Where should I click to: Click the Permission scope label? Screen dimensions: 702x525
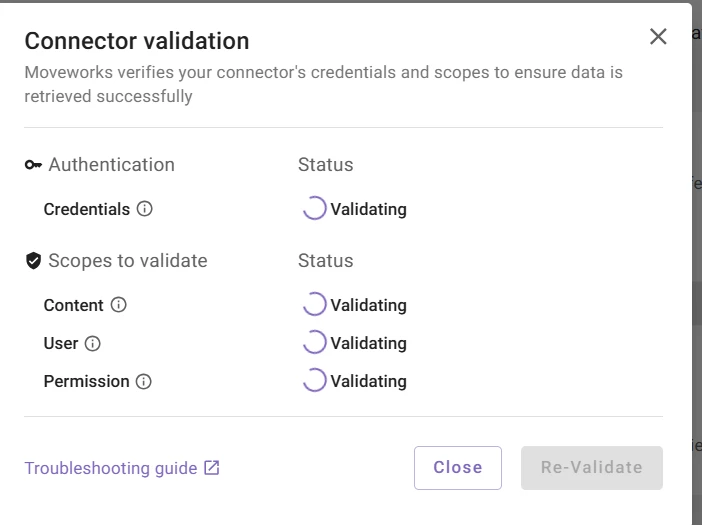86,381
